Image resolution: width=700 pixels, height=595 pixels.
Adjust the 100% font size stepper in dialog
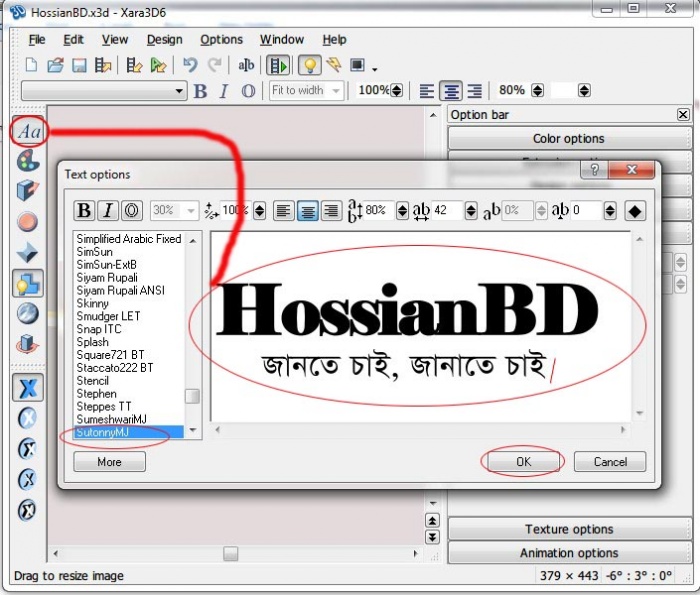[x=259, y=210]
